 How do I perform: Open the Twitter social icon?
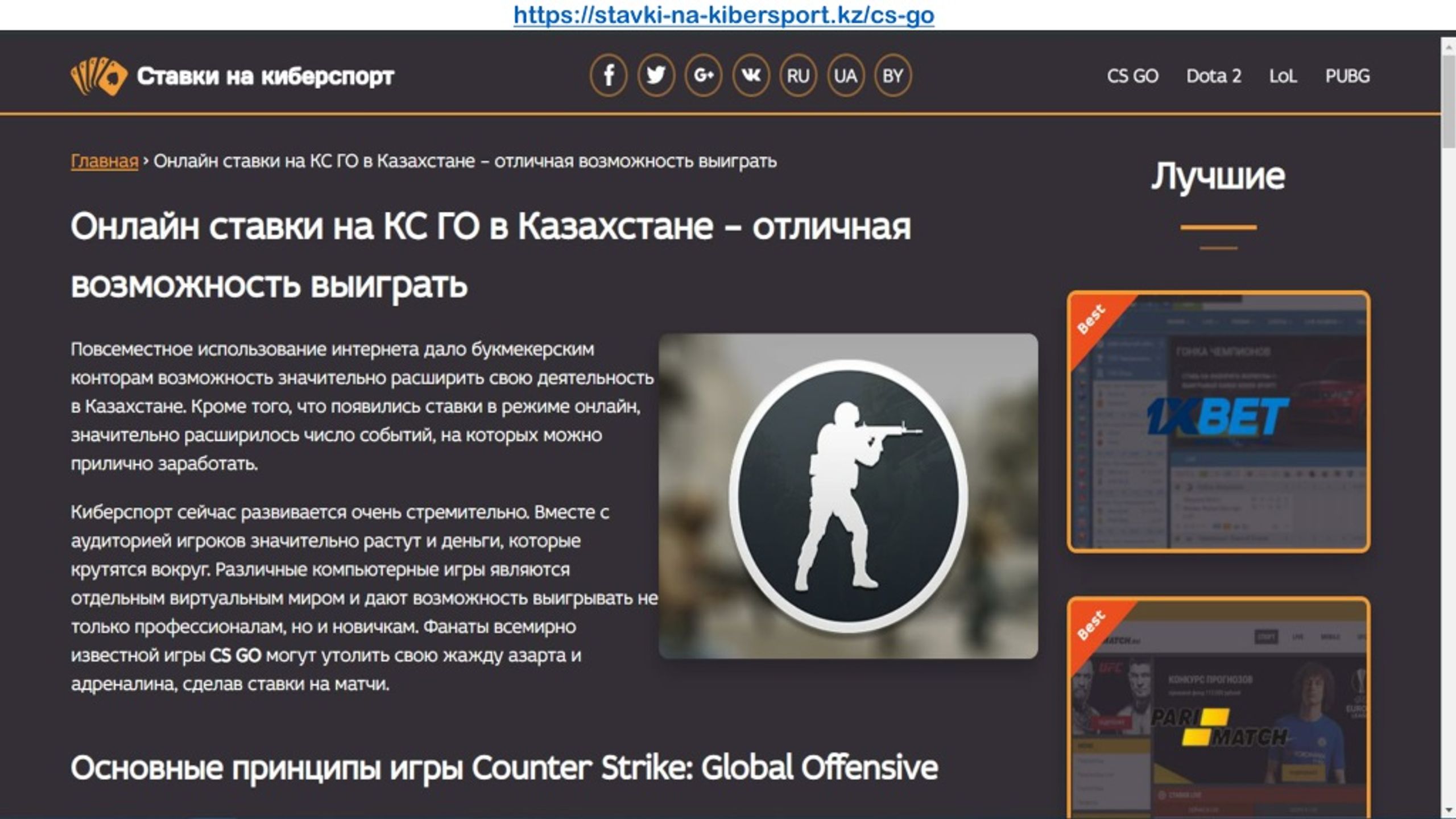click(x=656, y=76)
